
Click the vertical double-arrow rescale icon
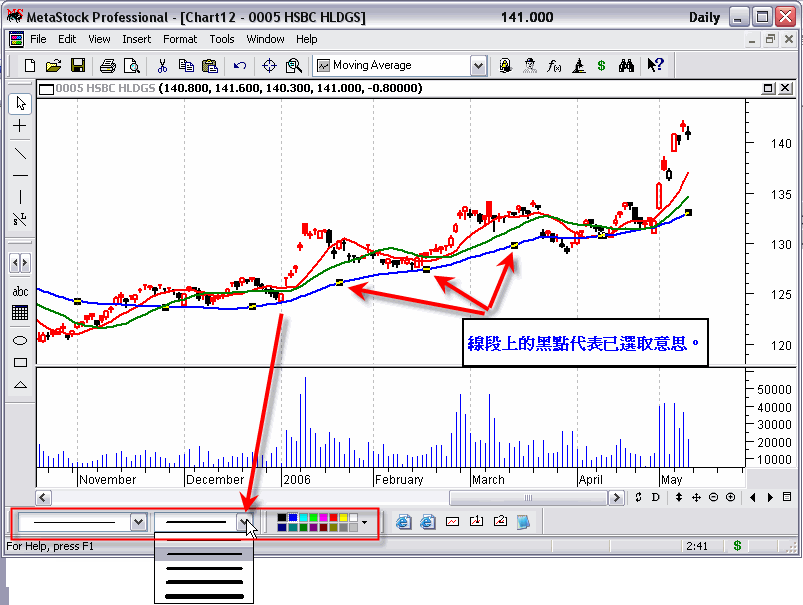pyautogui.click(x=679, y=497)
